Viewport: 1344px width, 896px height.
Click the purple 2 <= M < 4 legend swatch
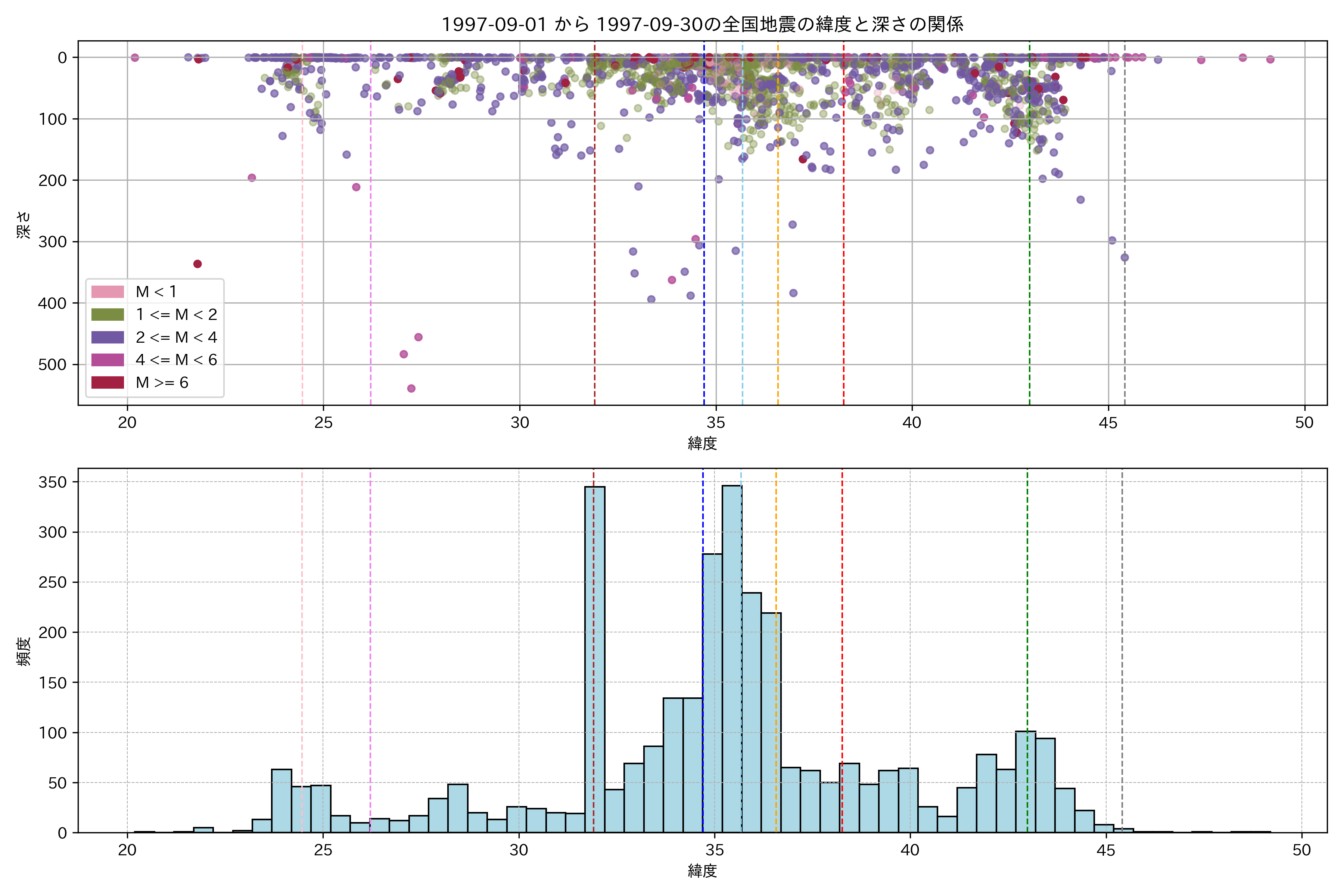(x=108, y=337)
